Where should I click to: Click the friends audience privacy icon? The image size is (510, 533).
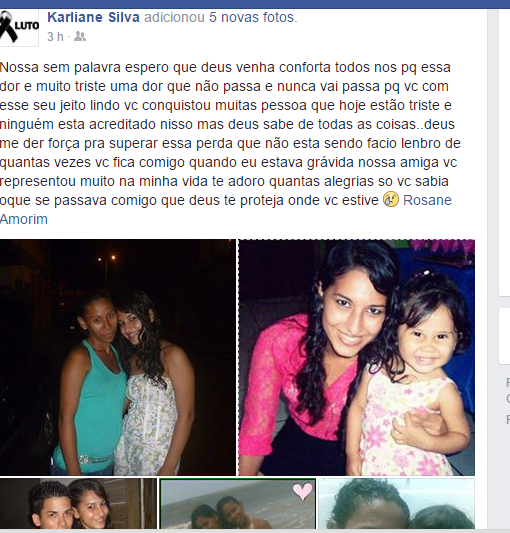[80, 36]
